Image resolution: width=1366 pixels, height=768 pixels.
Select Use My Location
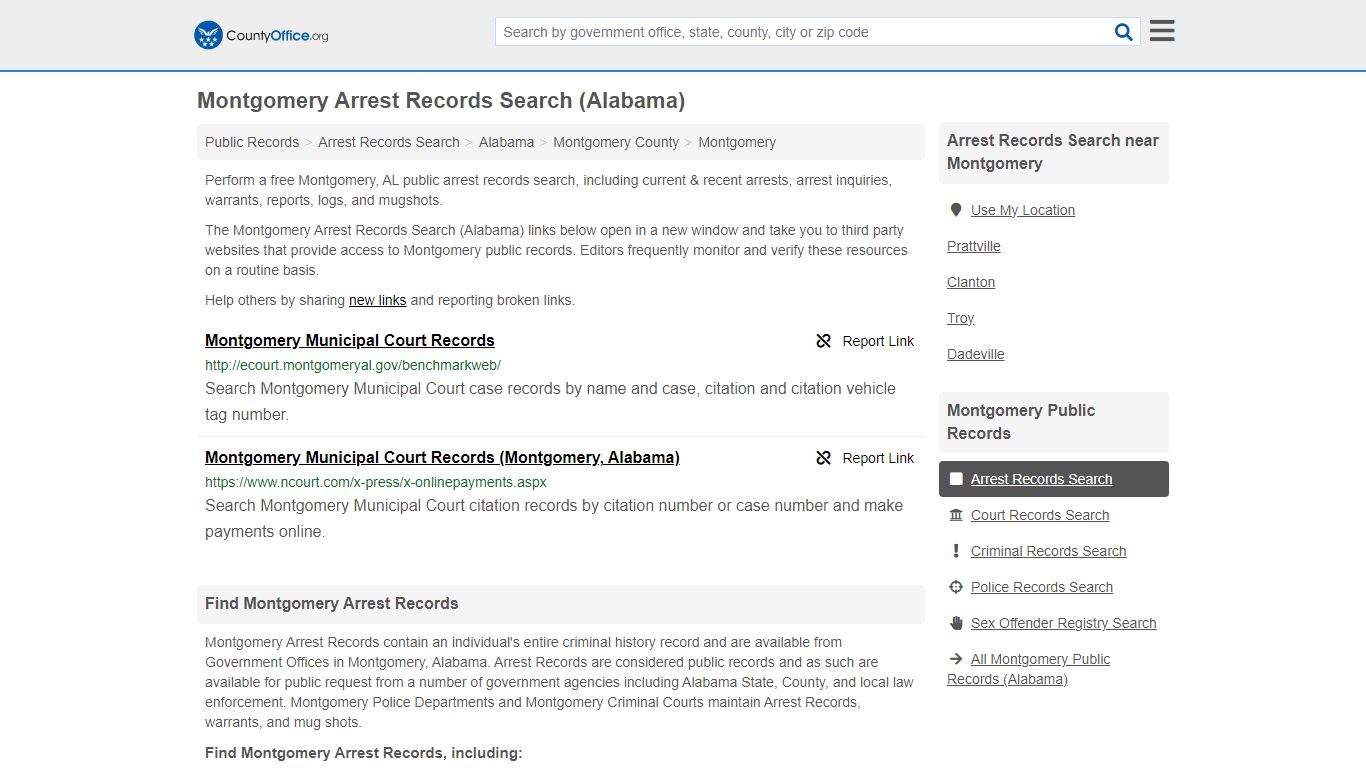tap(1023, 210)
